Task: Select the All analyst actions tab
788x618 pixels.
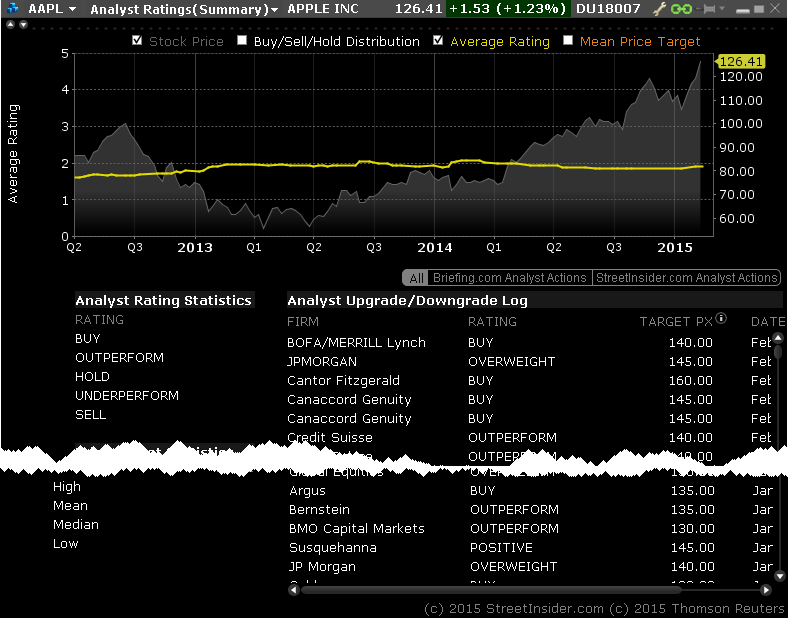Action: [x=416, y=278]
